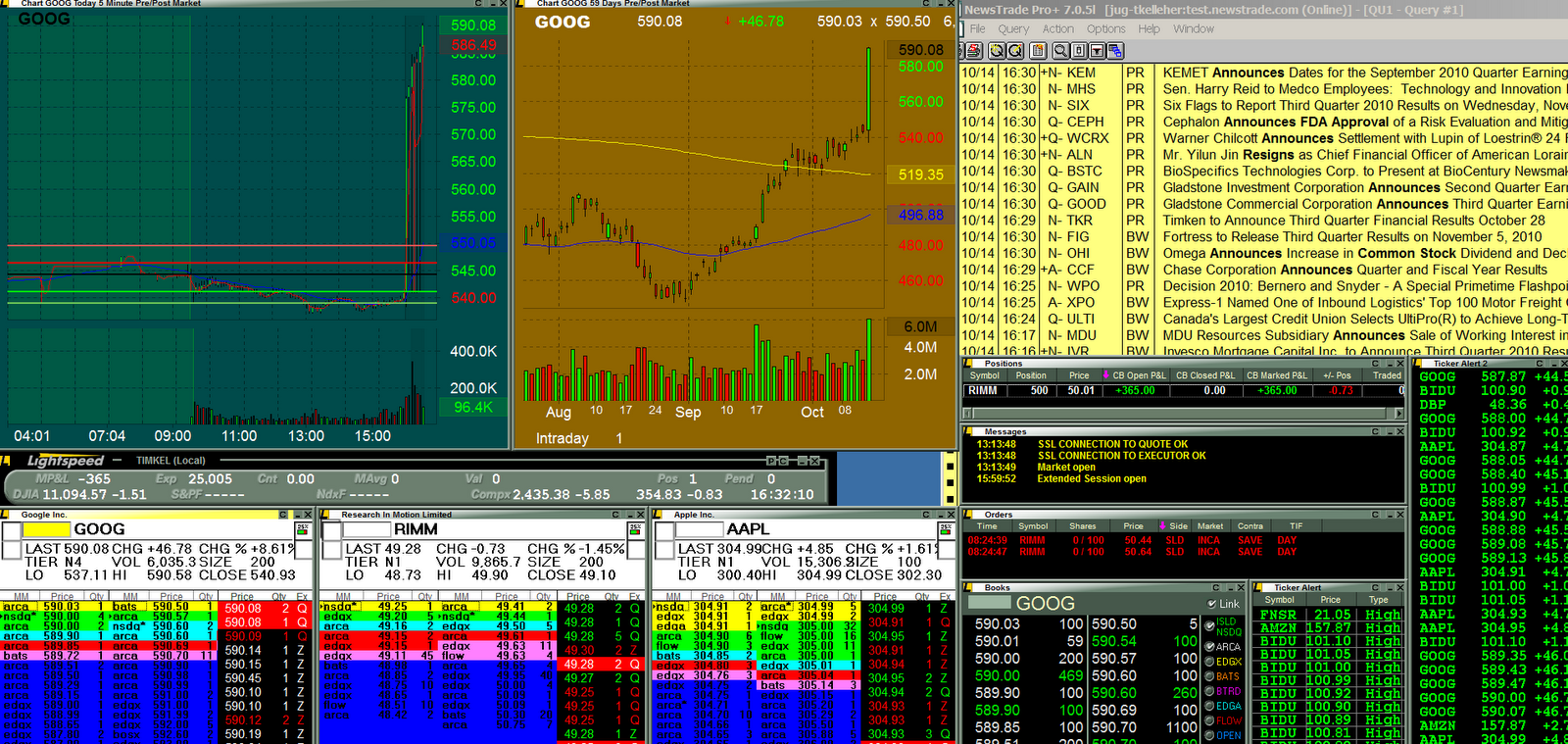Enable the EDGX book checkbox
Screen dimensions: 1568x744
click(1210, 662)
